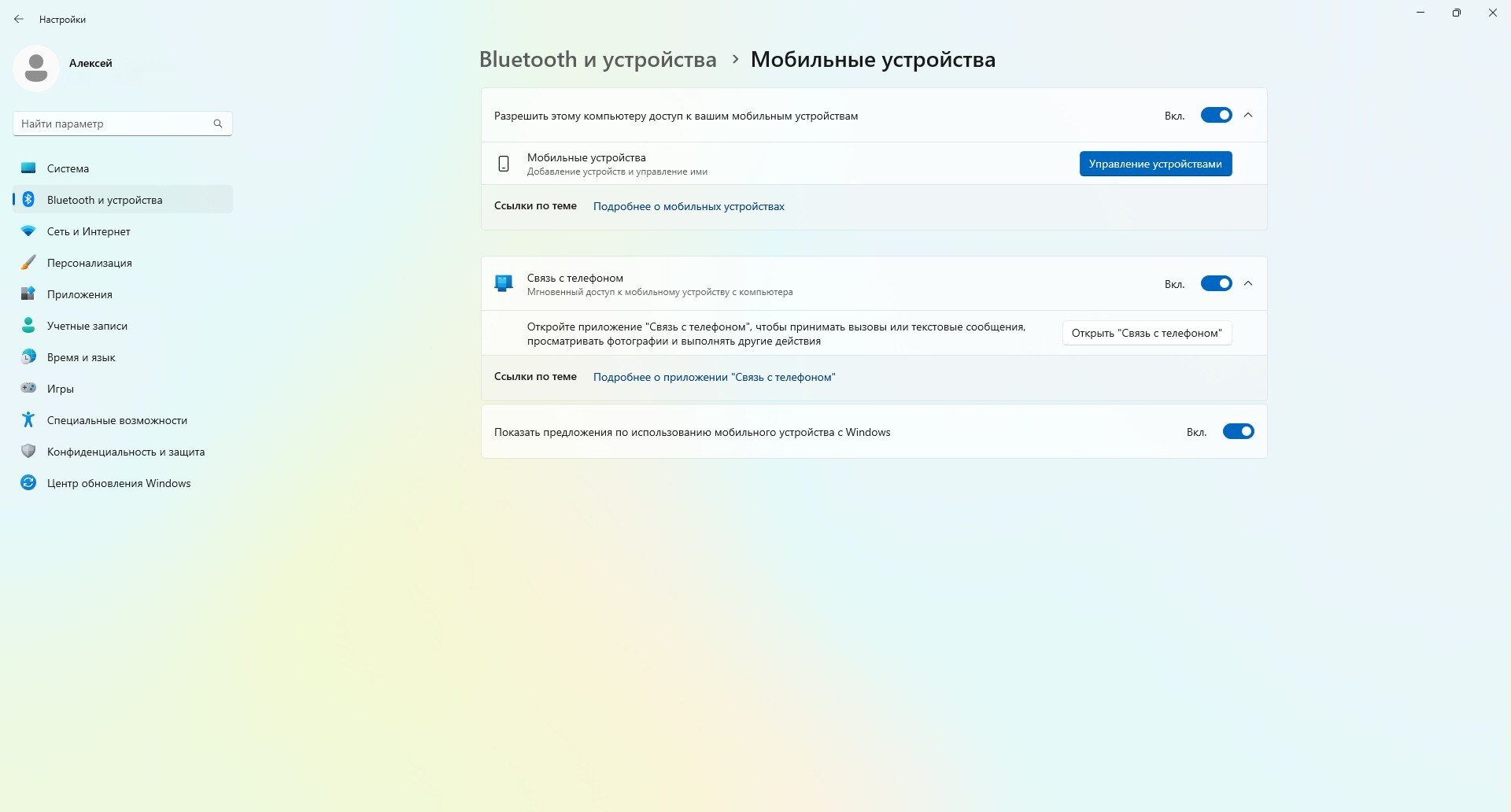
Task: Open Специальные возможности settings
Action: click(123, 420)
